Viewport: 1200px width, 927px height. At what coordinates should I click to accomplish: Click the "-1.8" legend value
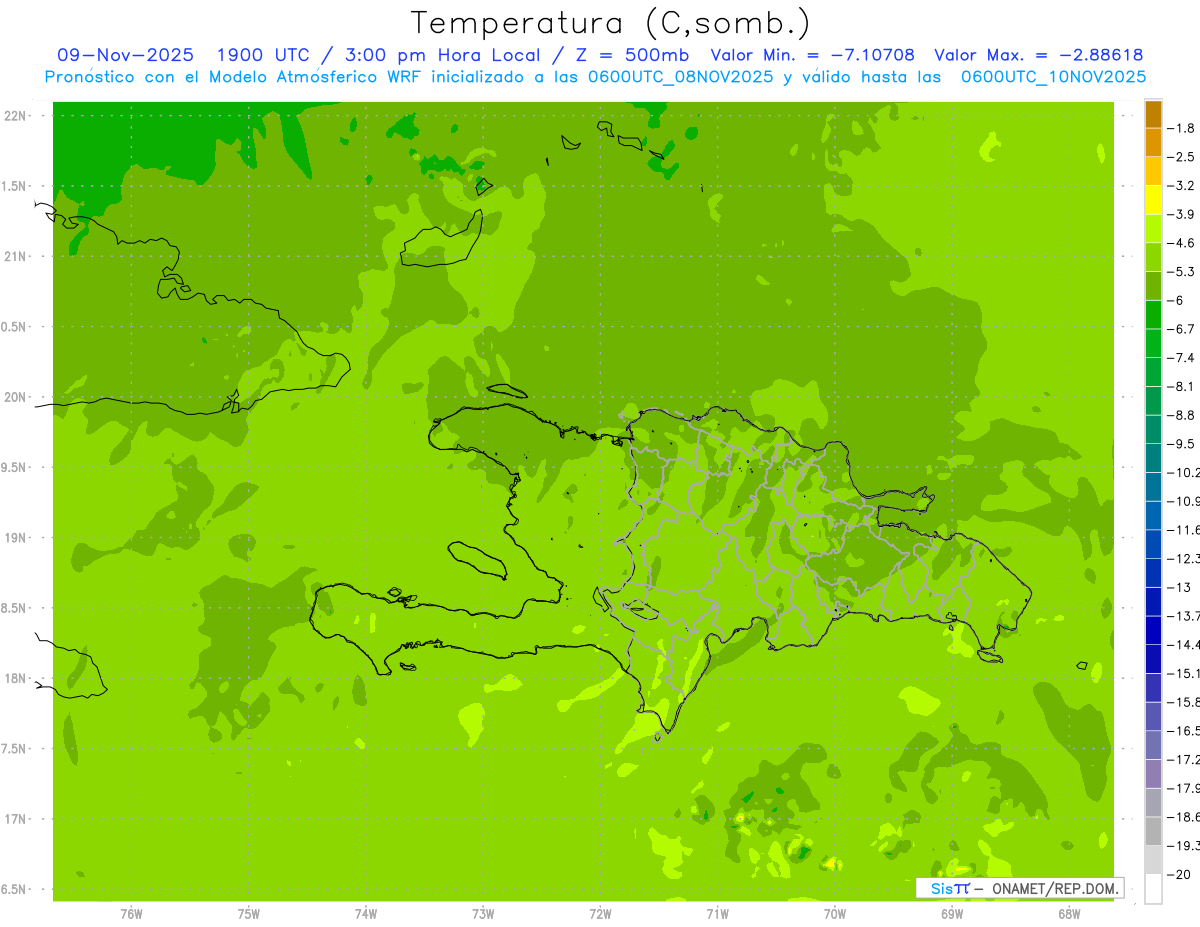1182,128
